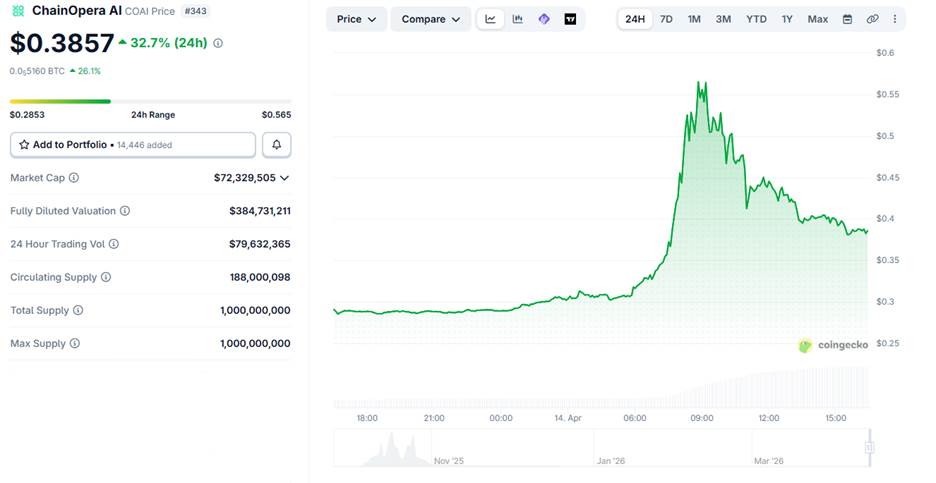Open the Price dropdown
Screen dimensions: 936x483
click(356, 19)
